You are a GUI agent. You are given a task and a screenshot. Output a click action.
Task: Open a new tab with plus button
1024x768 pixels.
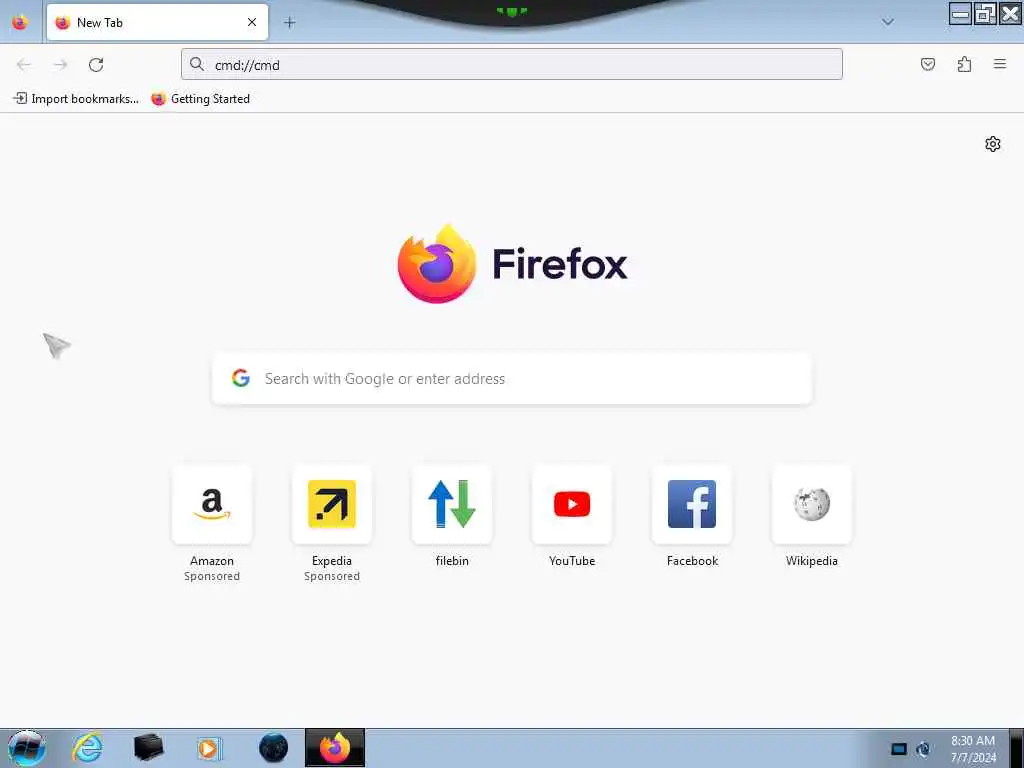coord(289,23)
